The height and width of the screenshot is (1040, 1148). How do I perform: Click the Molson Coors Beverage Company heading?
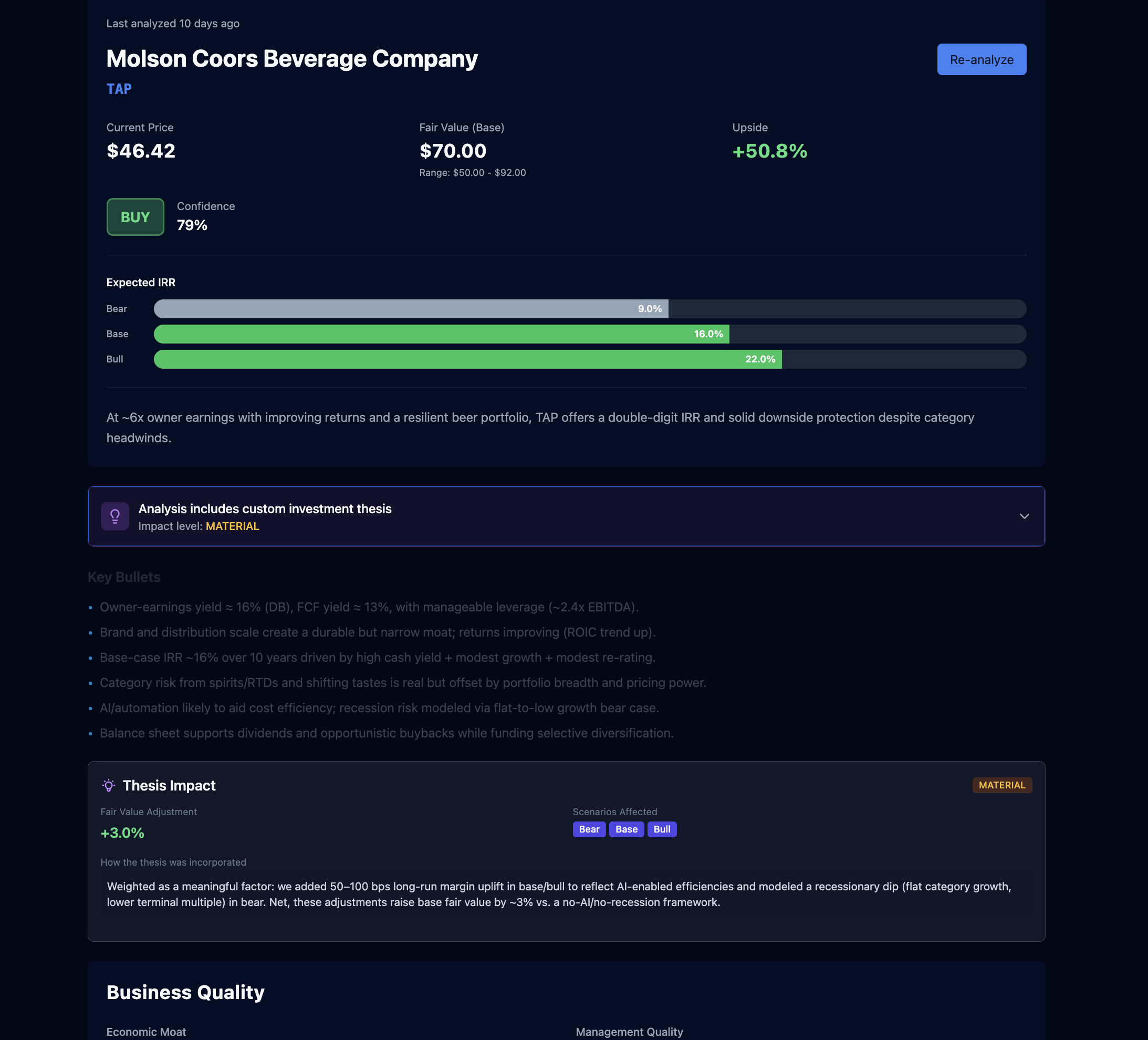coord(291,59)
